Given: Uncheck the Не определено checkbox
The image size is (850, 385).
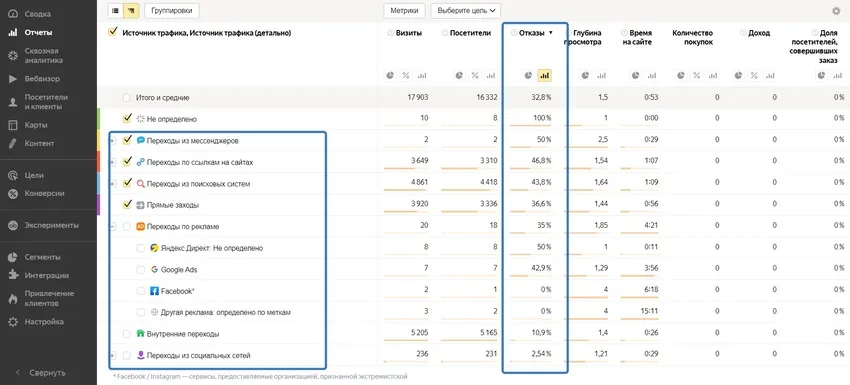Looking at the screenshot, I should (x=127, y=118).
